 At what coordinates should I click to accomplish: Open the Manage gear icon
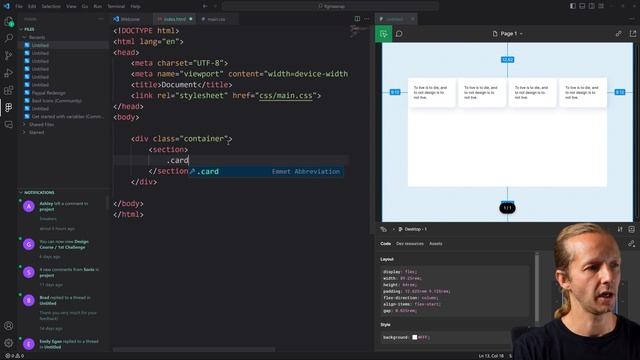coord(9,343)
